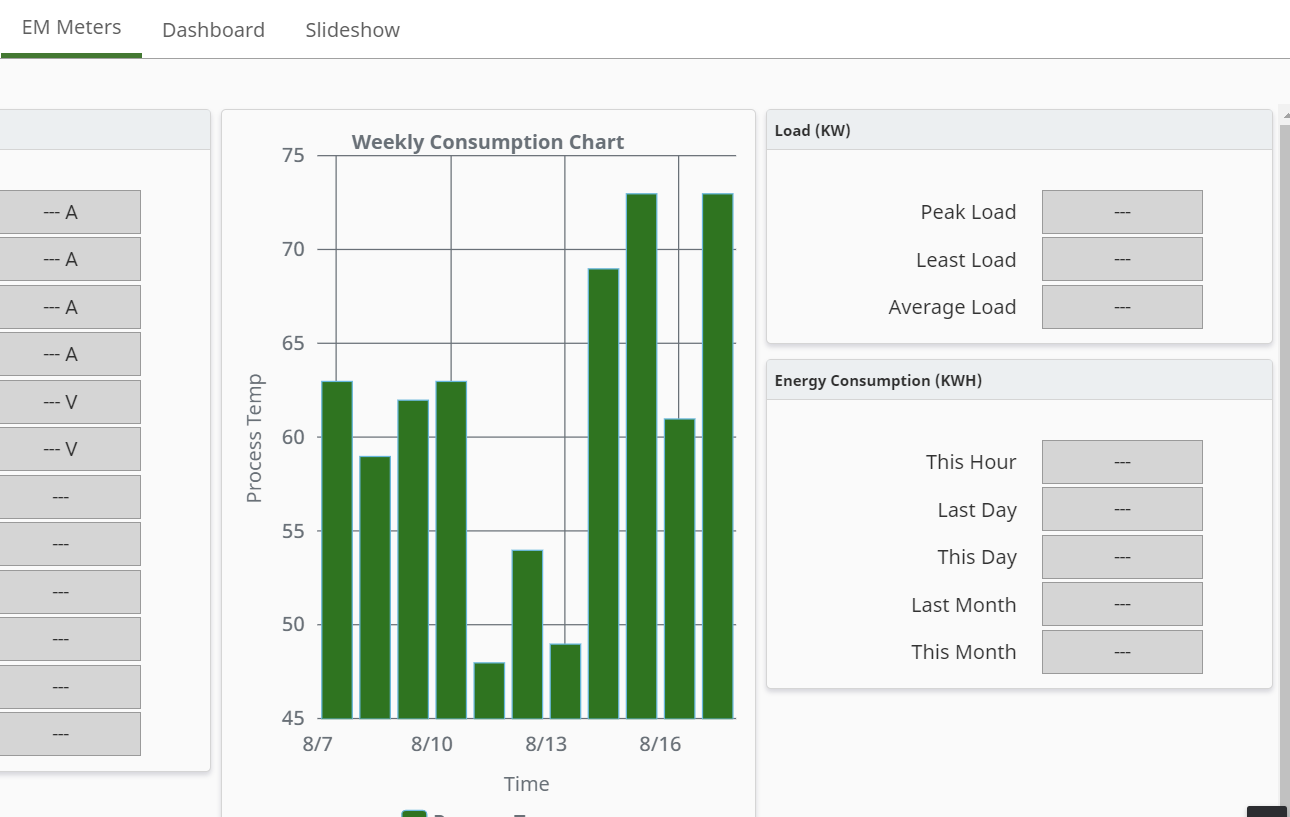Click the Last Month energy value box
This screenshot has height=817, width=1290.
(1122, 604)
